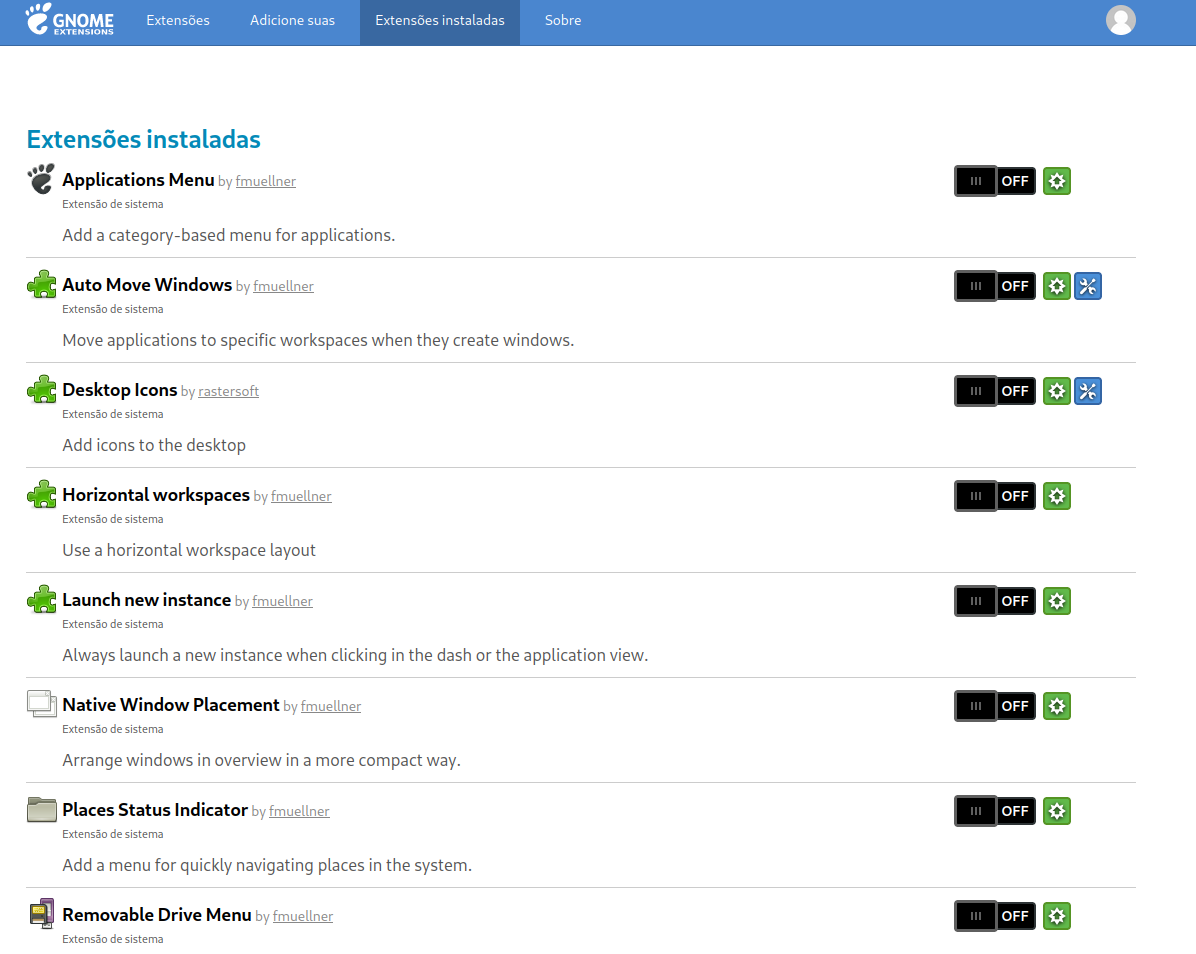Click the Removable Drive Menu title
The image size is (1196, 954).
click(x=157, y=915)
